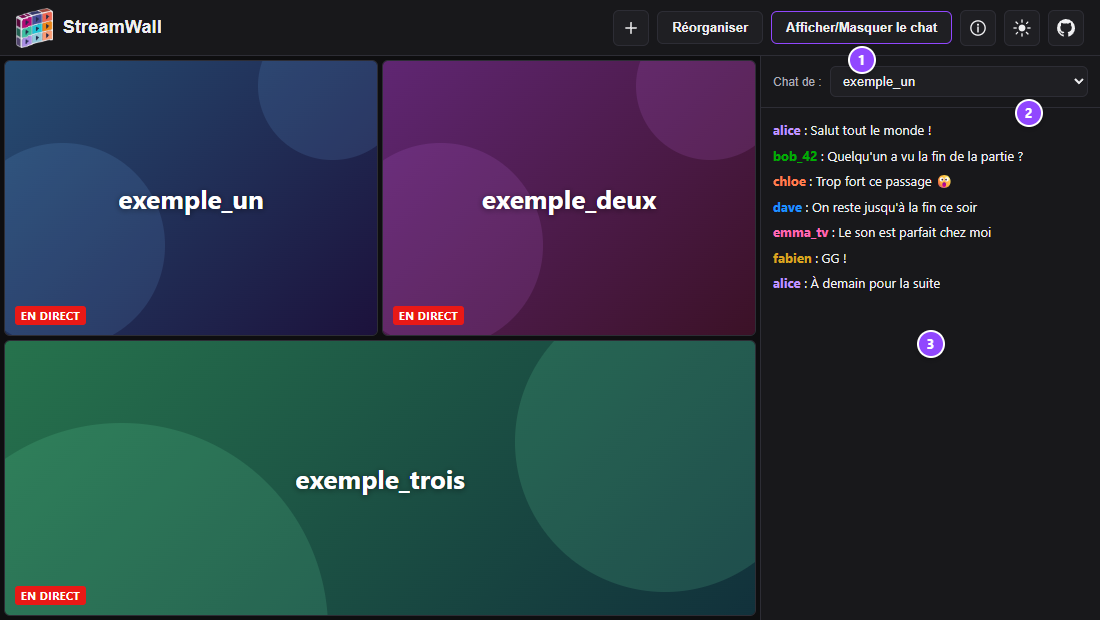Click username dave in chat
This screenshot has height=620, width=1100.
(787, 208)
